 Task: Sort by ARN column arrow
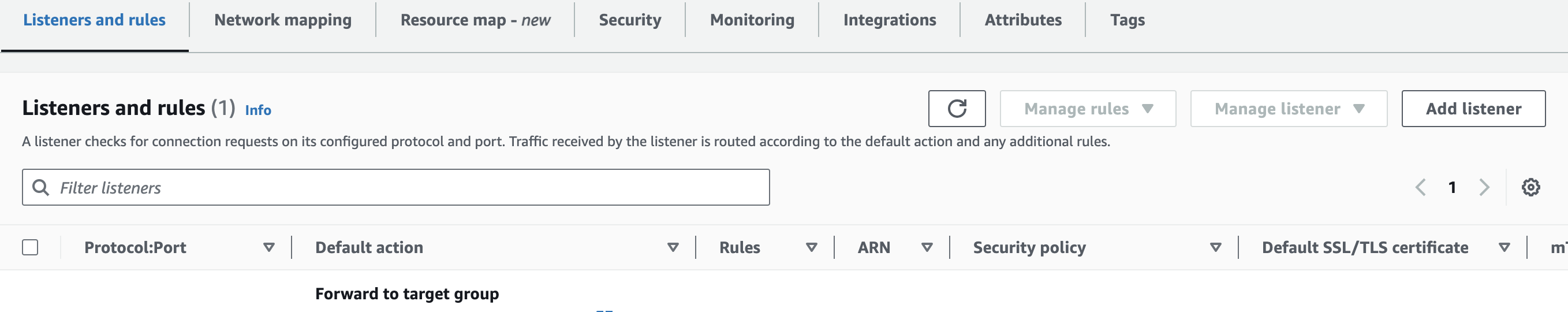pyautogui.click(x=927, y=247)
